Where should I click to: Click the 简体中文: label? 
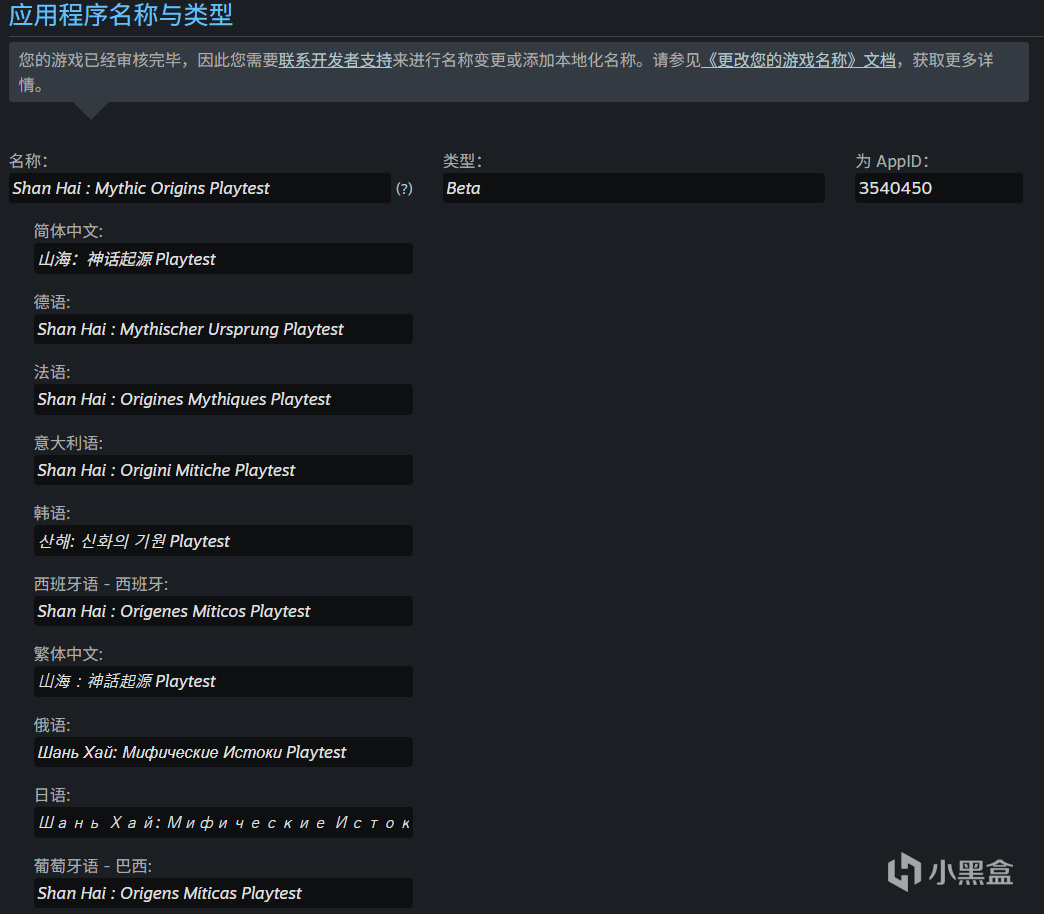tap(69, 231)
